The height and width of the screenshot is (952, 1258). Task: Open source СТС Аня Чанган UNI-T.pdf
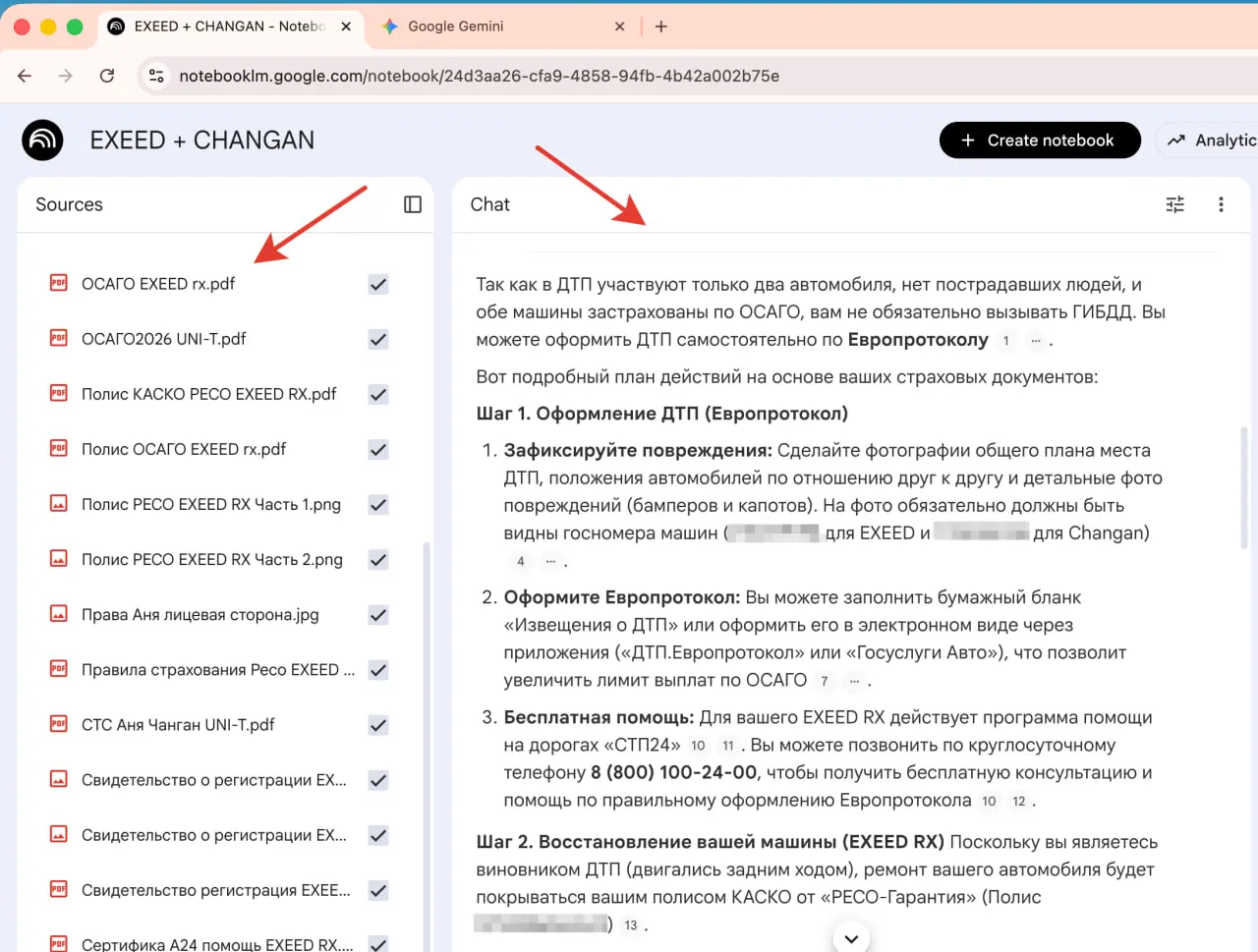178,725
